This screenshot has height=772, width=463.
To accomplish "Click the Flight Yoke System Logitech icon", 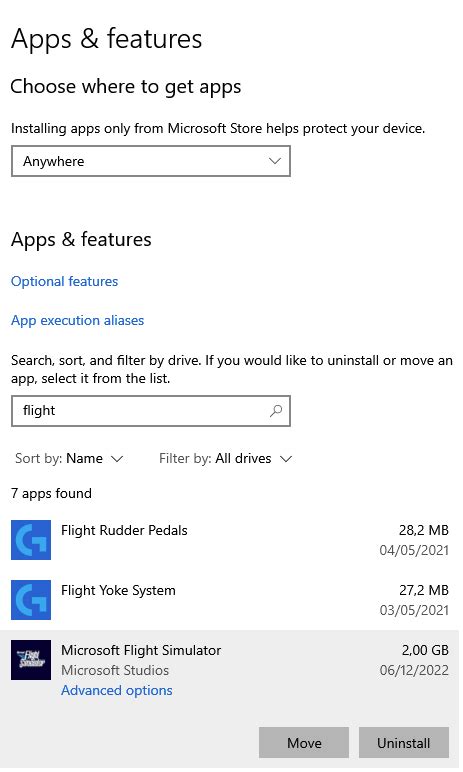I will point(31,600).
